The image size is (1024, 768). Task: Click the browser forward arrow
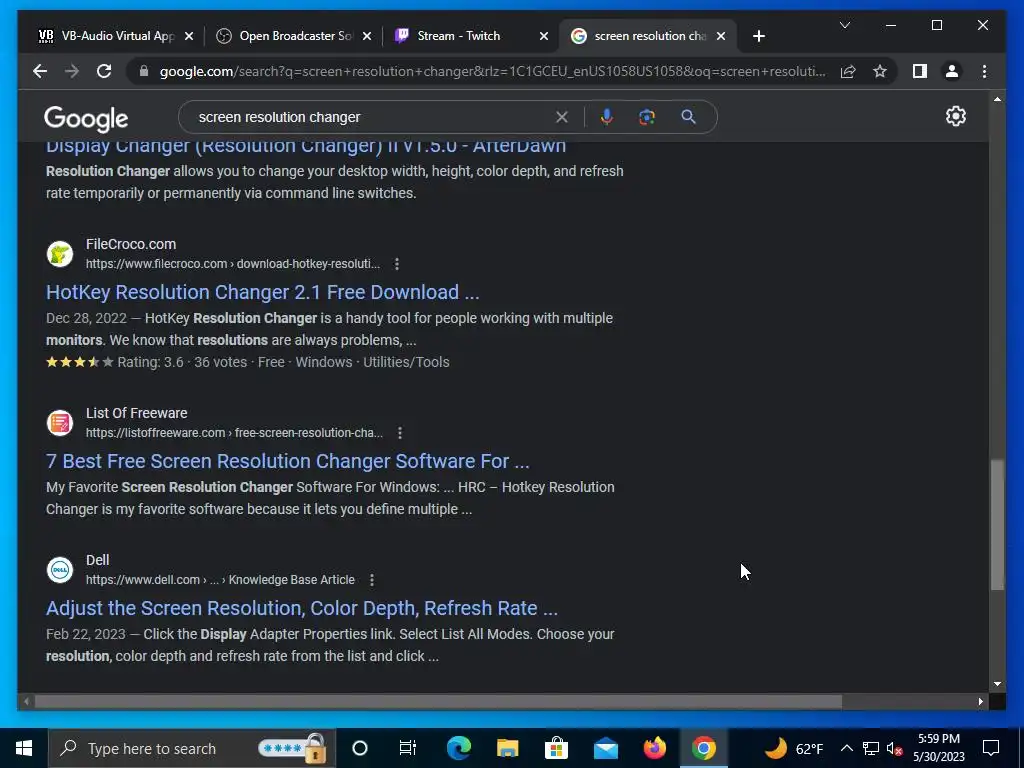pyautogui.click(x=72, y=71)
